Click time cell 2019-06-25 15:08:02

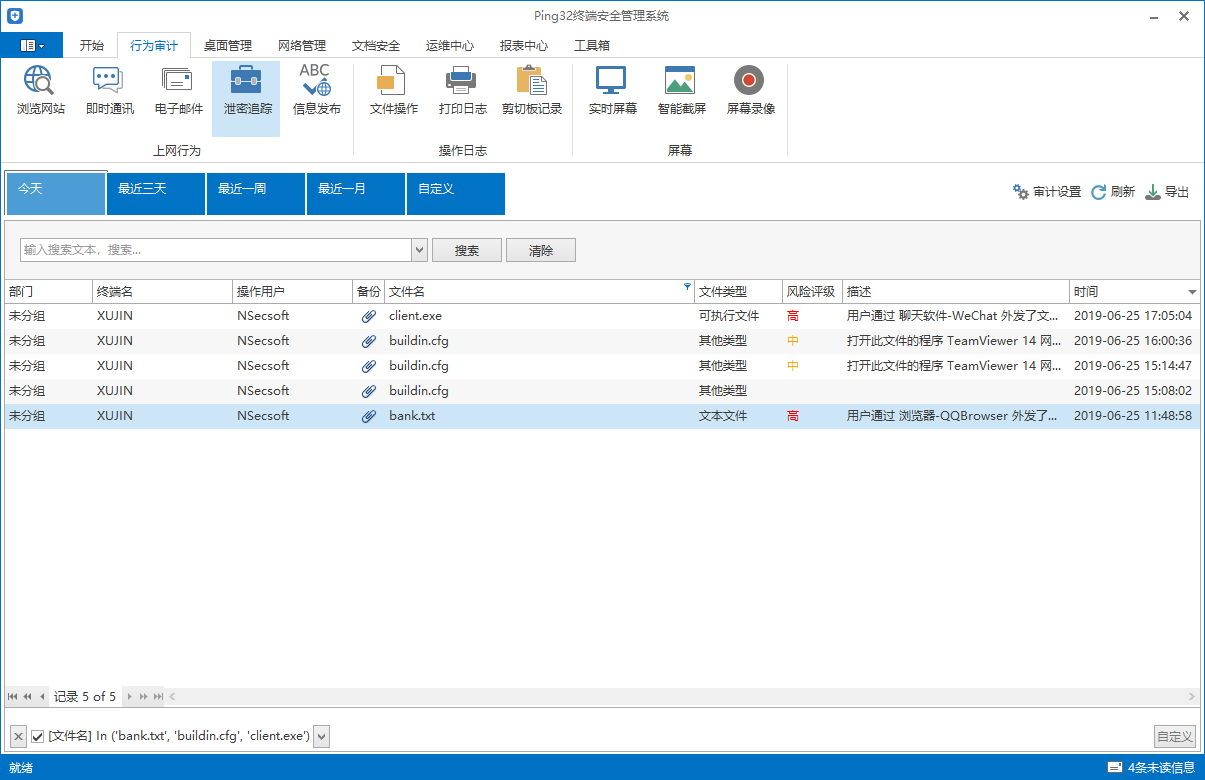click(x=1135, y=391)
